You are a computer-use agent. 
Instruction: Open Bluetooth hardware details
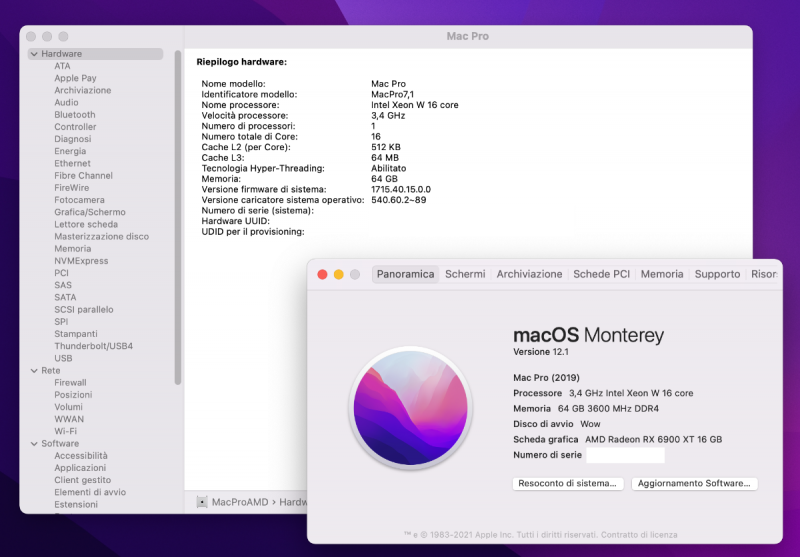pyautogui.click(x=74, y=115)
